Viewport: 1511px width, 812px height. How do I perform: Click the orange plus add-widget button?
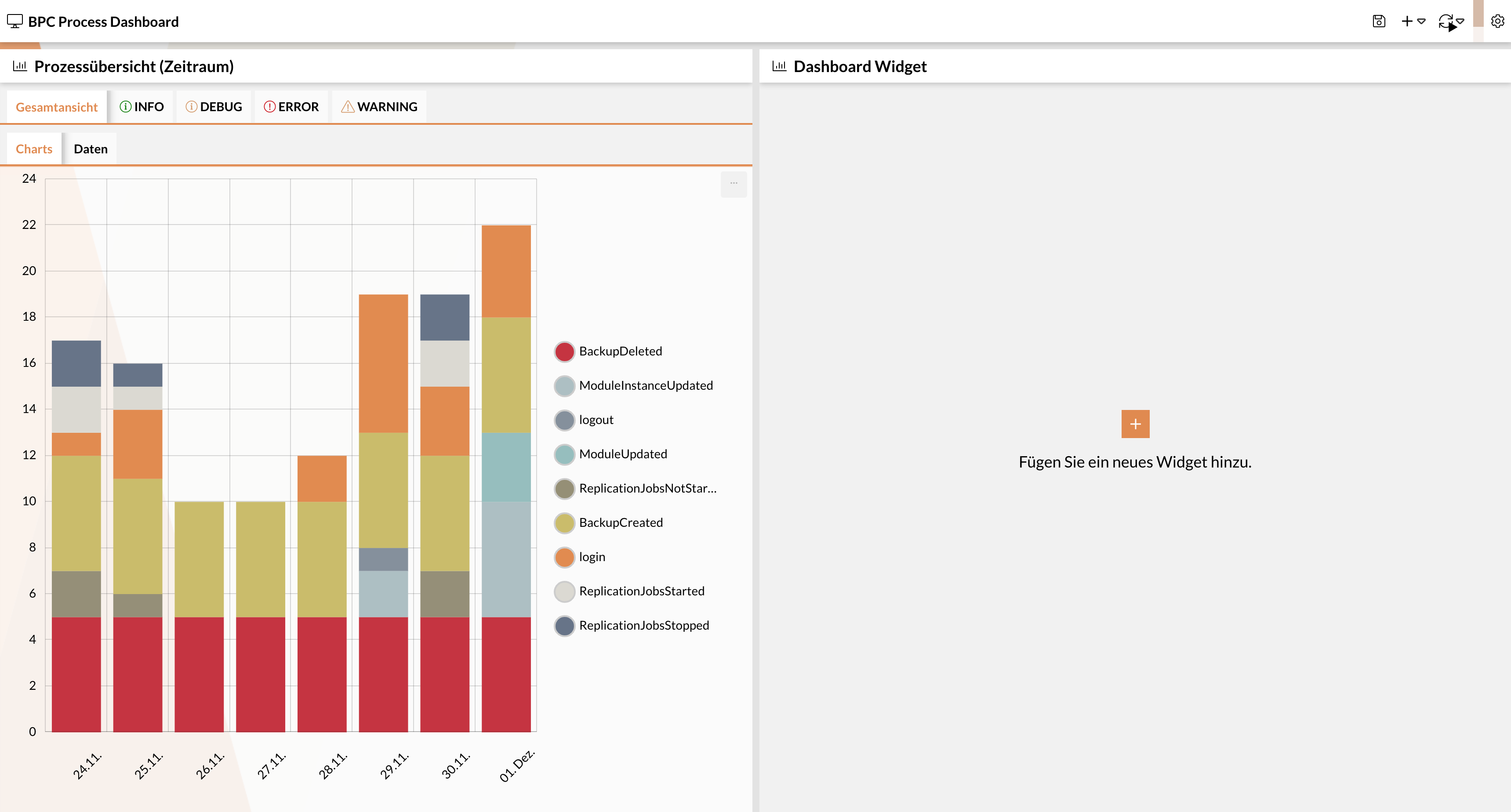coord(1135,424)
